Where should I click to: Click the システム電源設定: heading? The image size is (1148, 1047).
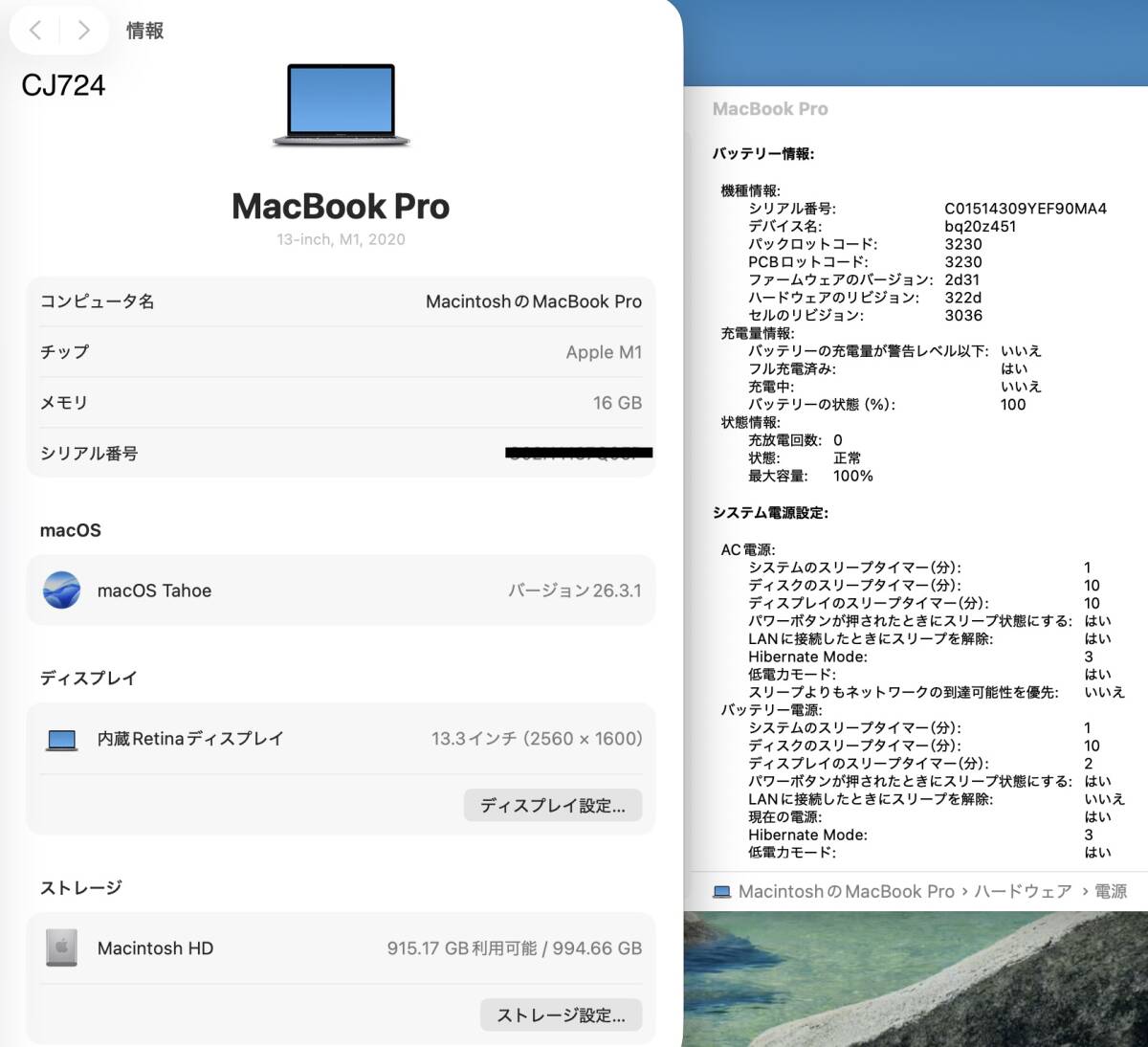tap(770, 513)
